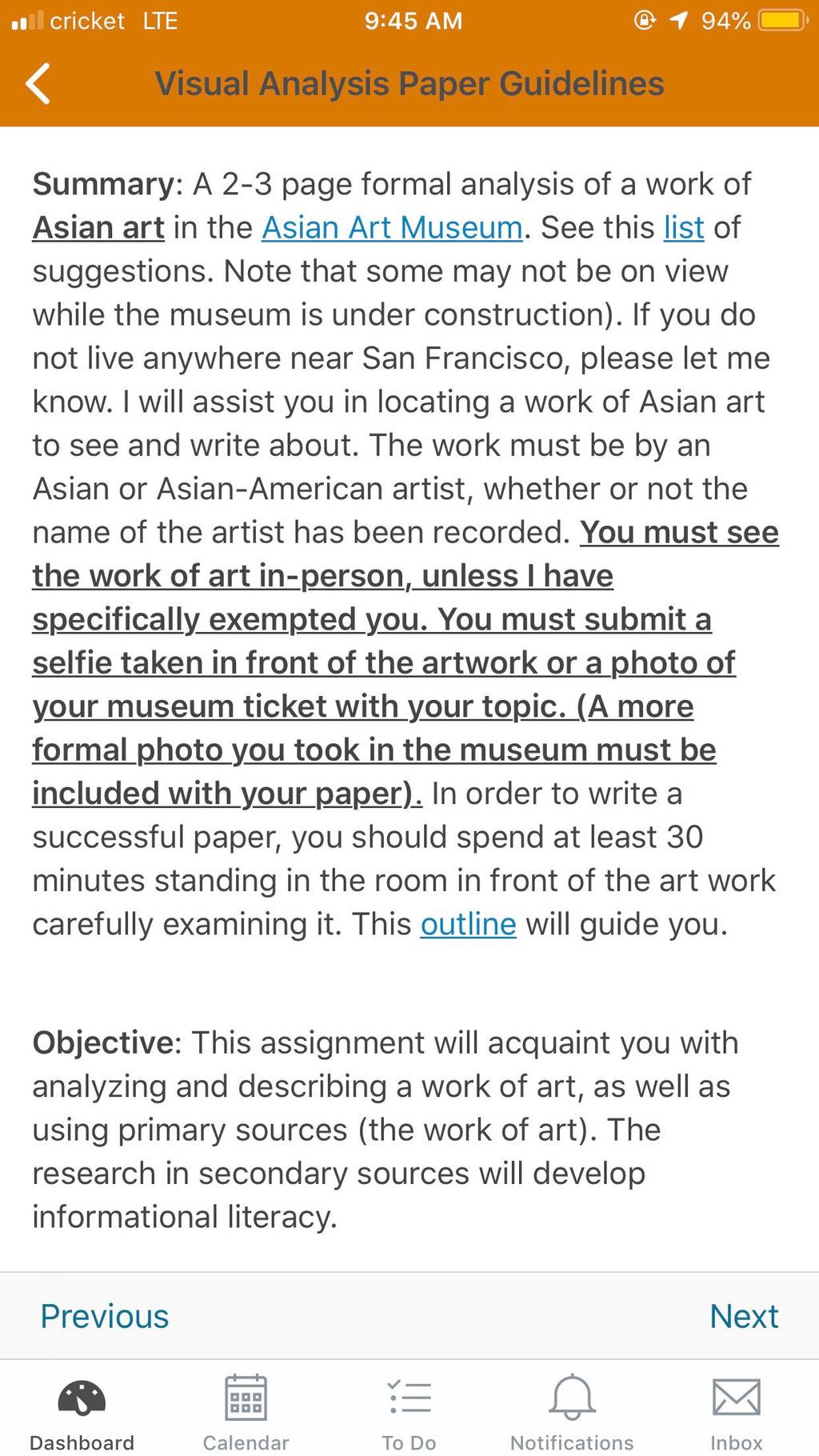Select the Notifications tab label
Viewport: 819px width, 1456px height.
click(x=572, y=1442)
